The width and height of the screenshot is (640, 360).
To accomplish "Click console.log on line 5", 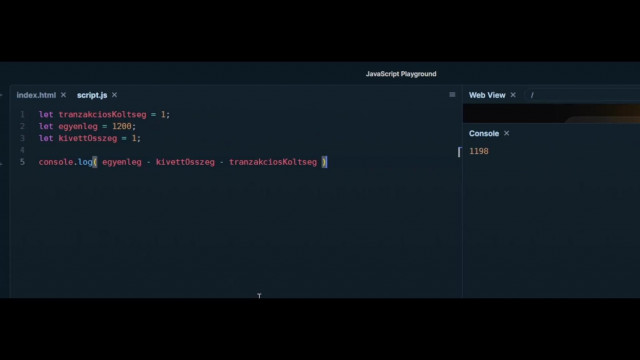I will tap(65, 162).
